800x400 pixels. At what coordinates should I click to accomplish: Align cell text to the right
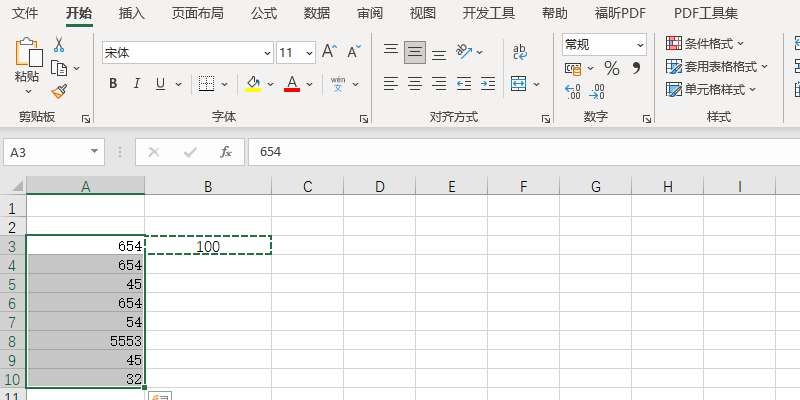[x=439, y=83]
